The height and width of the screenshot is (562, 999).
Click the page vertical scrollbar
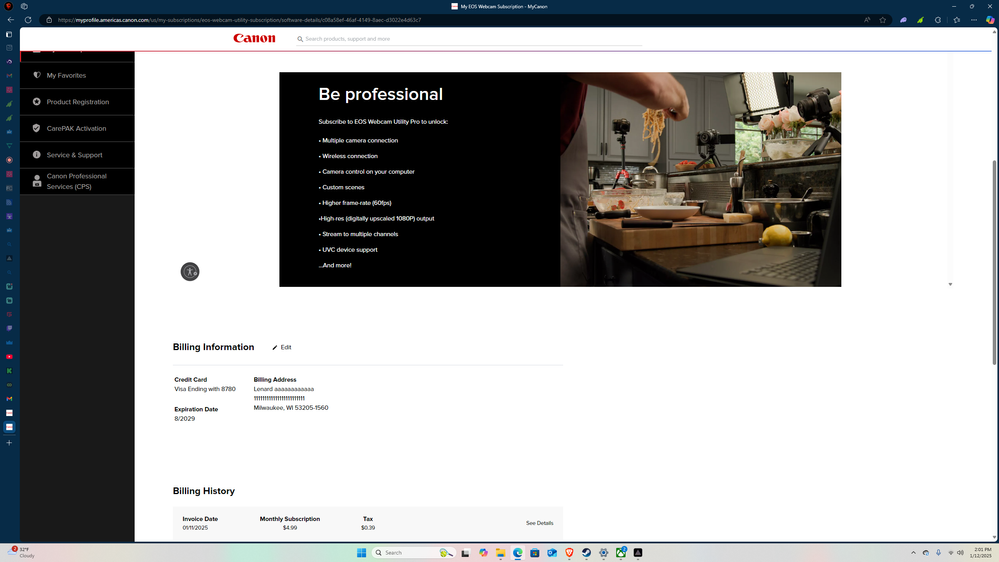pyautogui.click(x=995, y=261)
